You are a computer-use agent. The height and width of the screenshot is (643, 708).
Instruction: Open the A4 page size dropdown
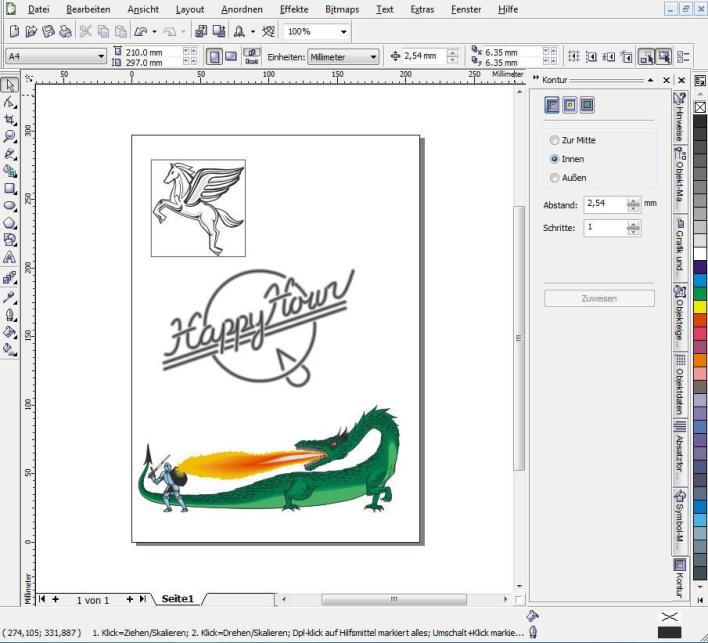[101, 57]
